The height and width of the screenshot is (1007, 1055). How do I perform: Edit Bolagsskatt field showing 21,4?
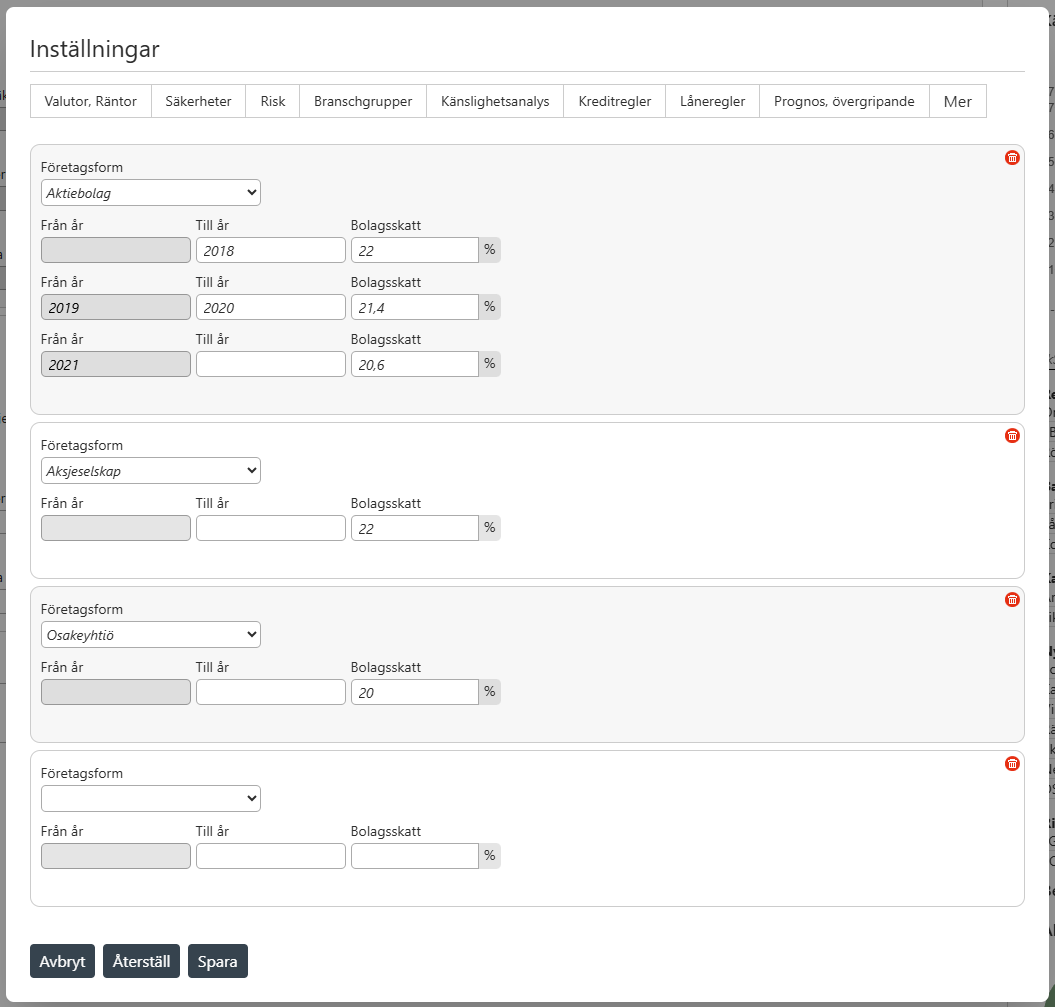click(415, 307)
